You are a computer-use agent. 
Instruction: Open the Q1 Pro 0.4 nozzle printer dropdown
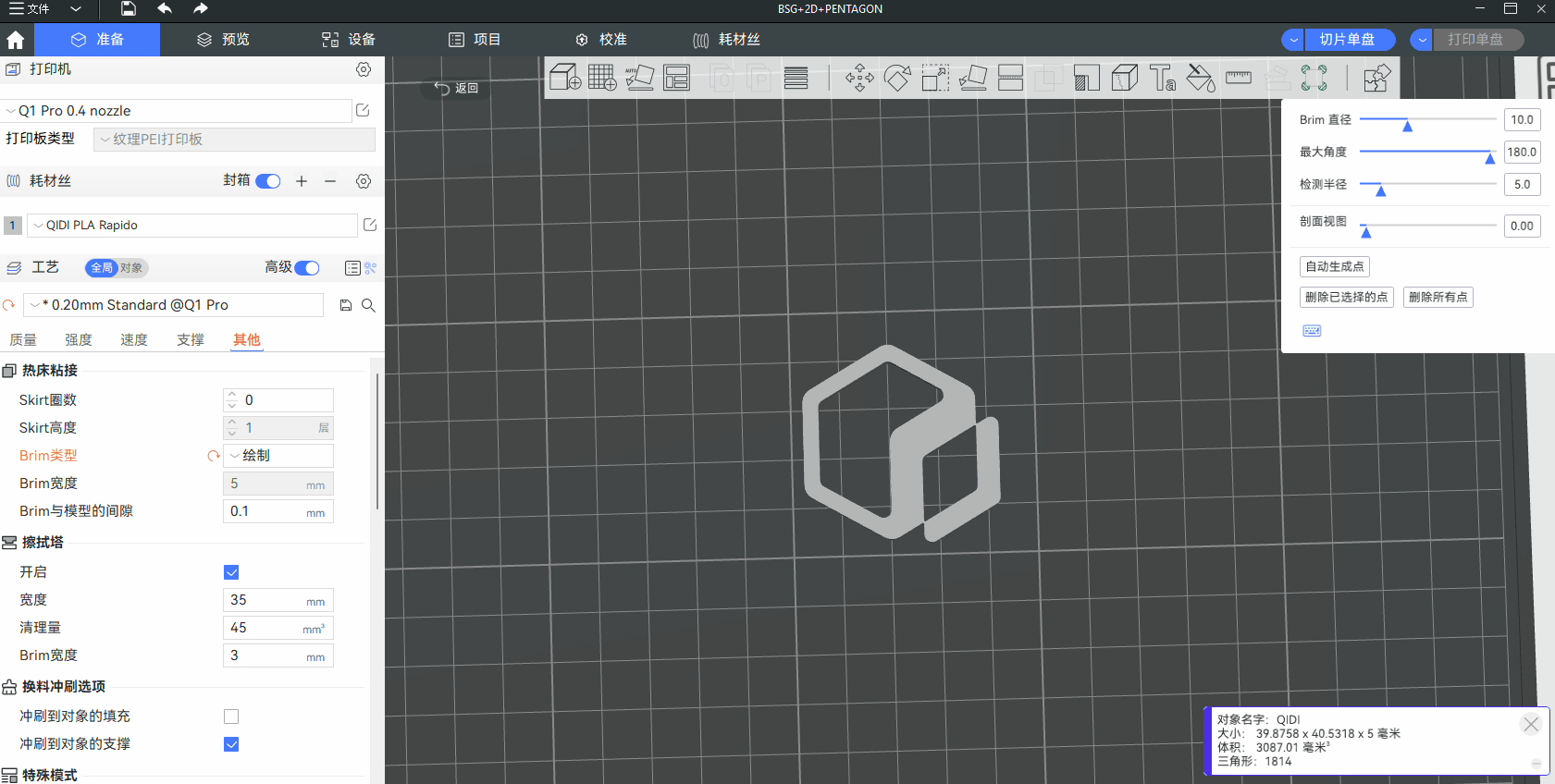click(x=176, y=111)
